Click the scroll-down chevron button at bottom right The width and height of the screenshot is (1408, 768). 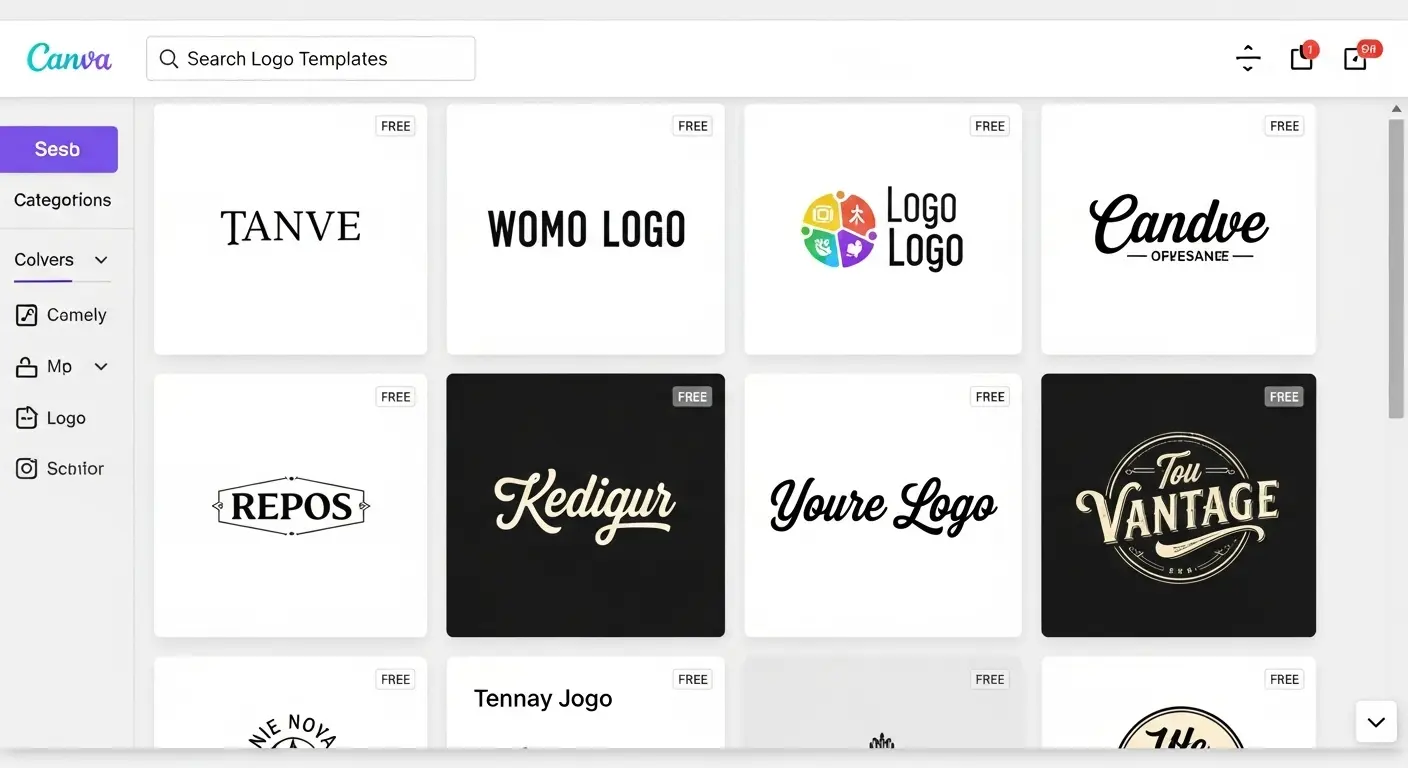pos(1376,721)
